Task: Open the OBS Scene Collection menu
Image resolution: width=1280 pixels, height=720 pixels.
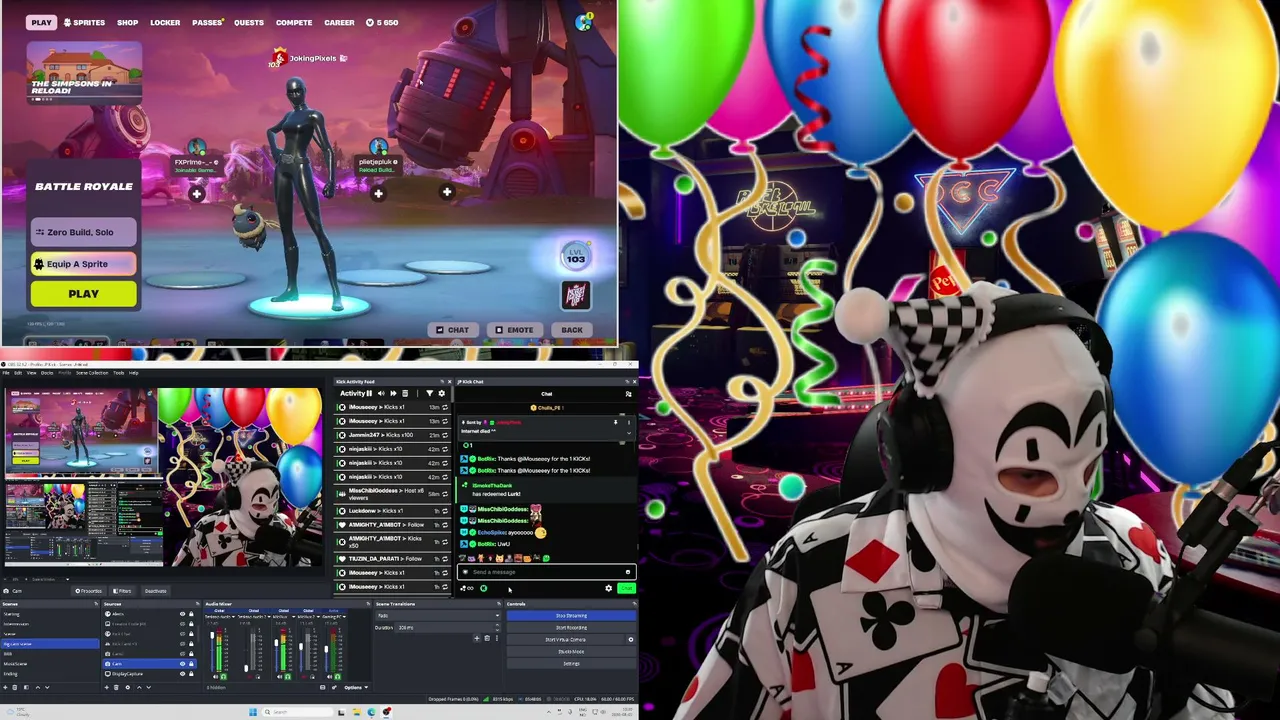Action: pos(92,373)
